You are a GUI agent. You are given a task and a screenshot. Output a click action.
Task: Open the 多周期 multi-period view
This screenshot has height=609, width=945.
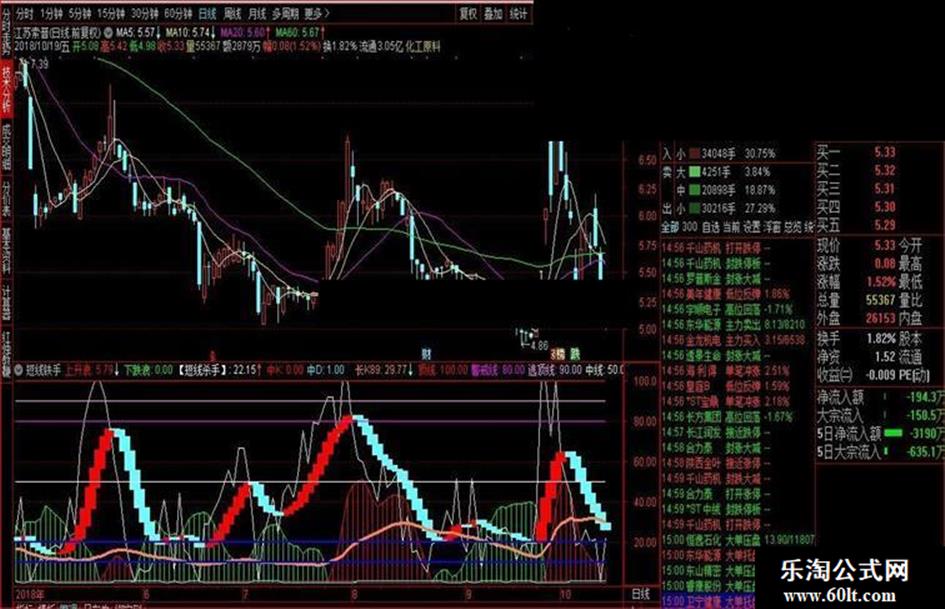point(285,13)
